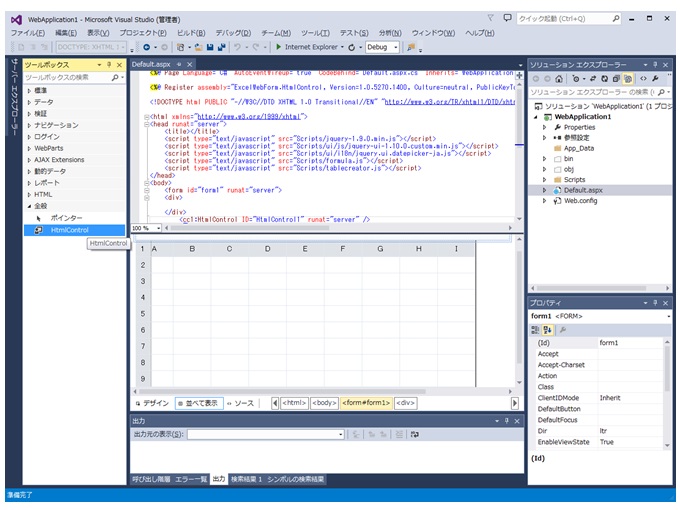Open the output source dropdown list
The image size is (680, 510).
tap(341, 435)
